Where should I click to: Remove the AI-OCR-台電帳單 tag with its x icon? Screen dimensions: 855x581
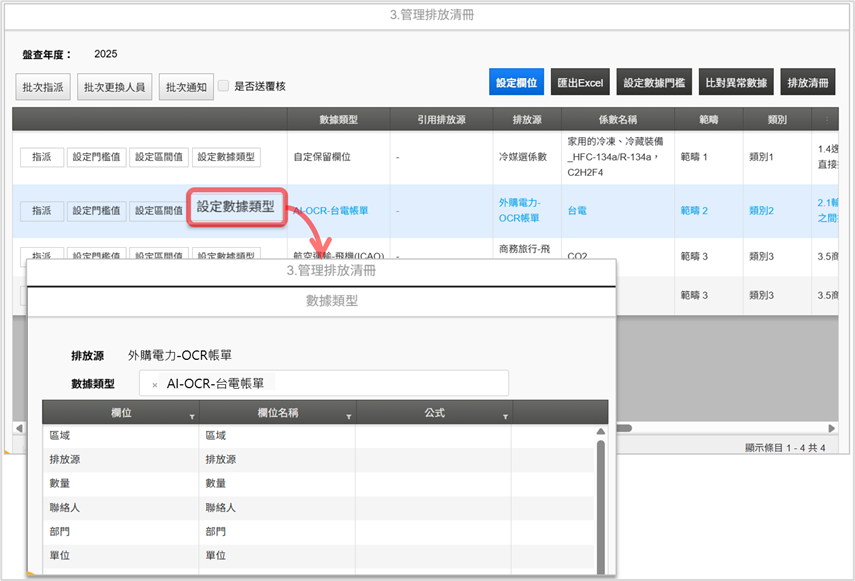[x=154, y=384]
